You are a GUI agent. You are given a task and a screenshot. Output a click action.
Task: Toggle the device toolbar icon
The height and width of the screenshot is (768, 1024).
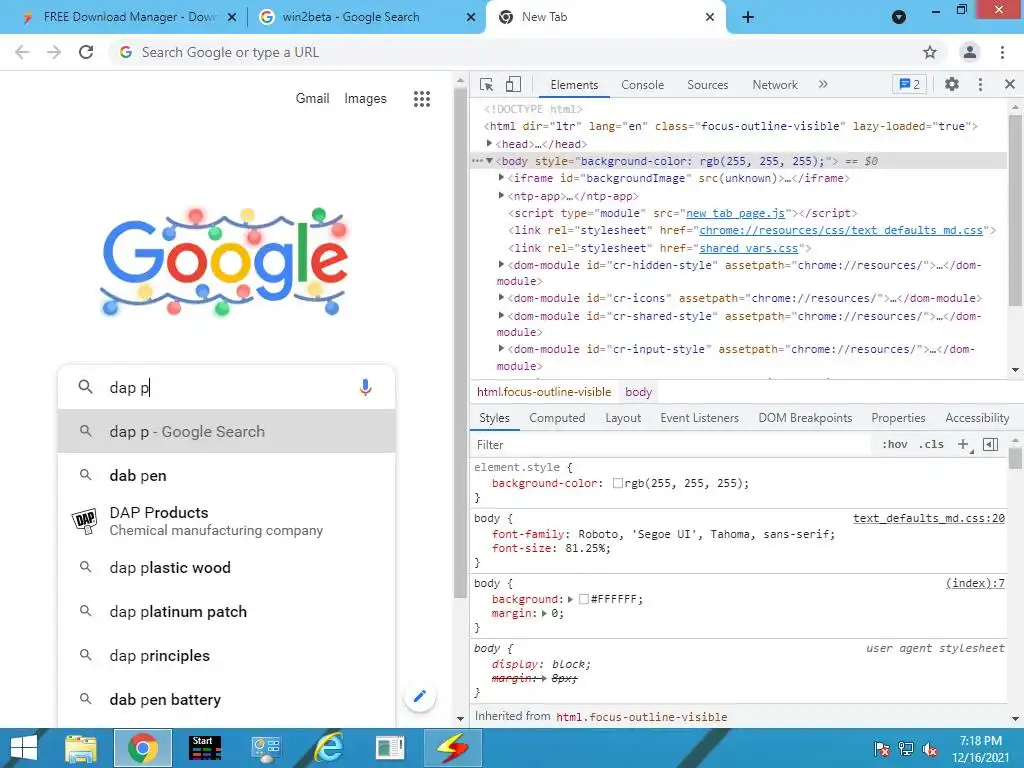pyautogui.click(x=513, y=85)
